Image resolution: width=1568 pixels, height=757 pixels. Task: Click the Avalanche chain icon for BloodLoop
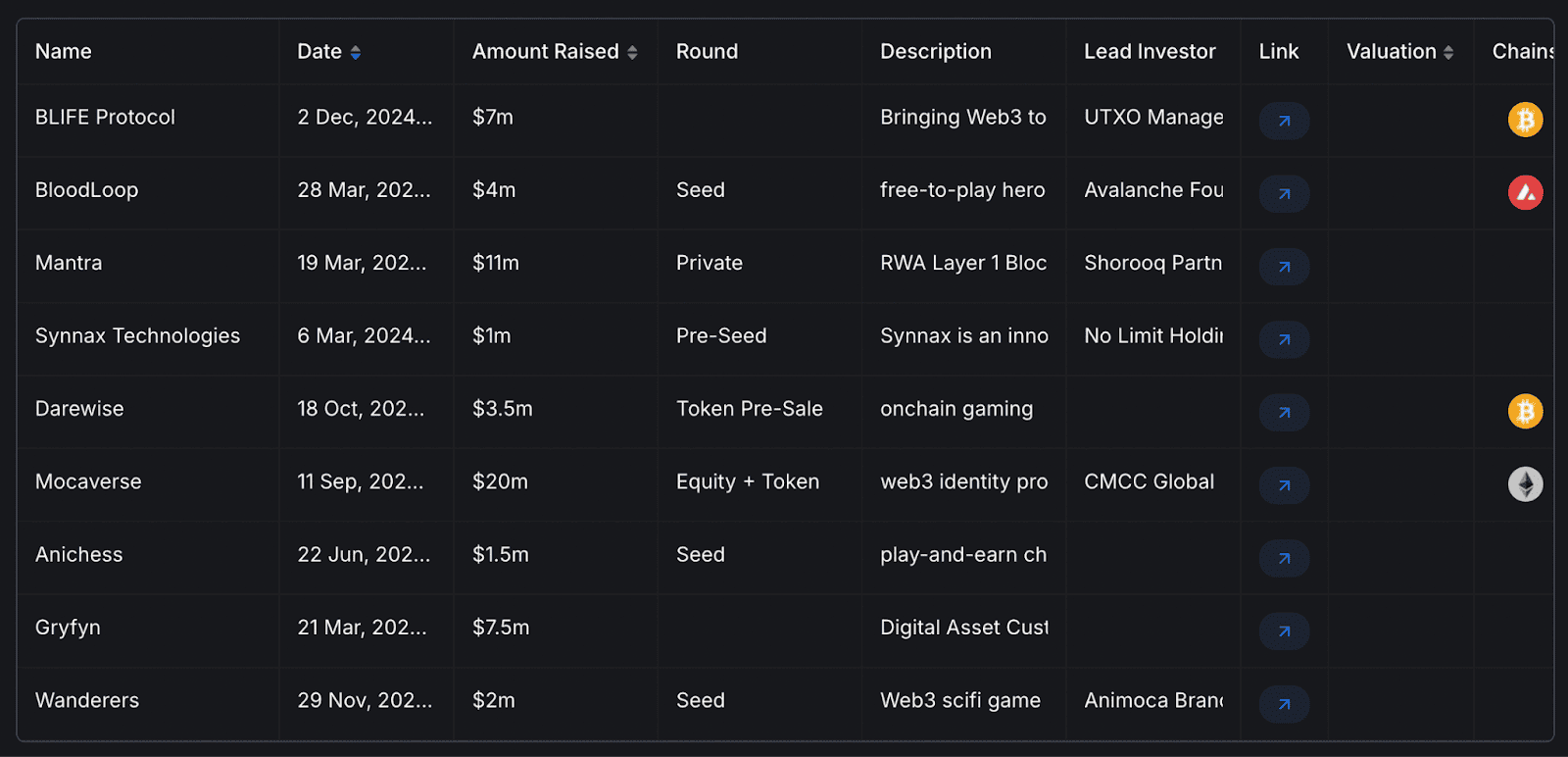tap(1525, 193)
